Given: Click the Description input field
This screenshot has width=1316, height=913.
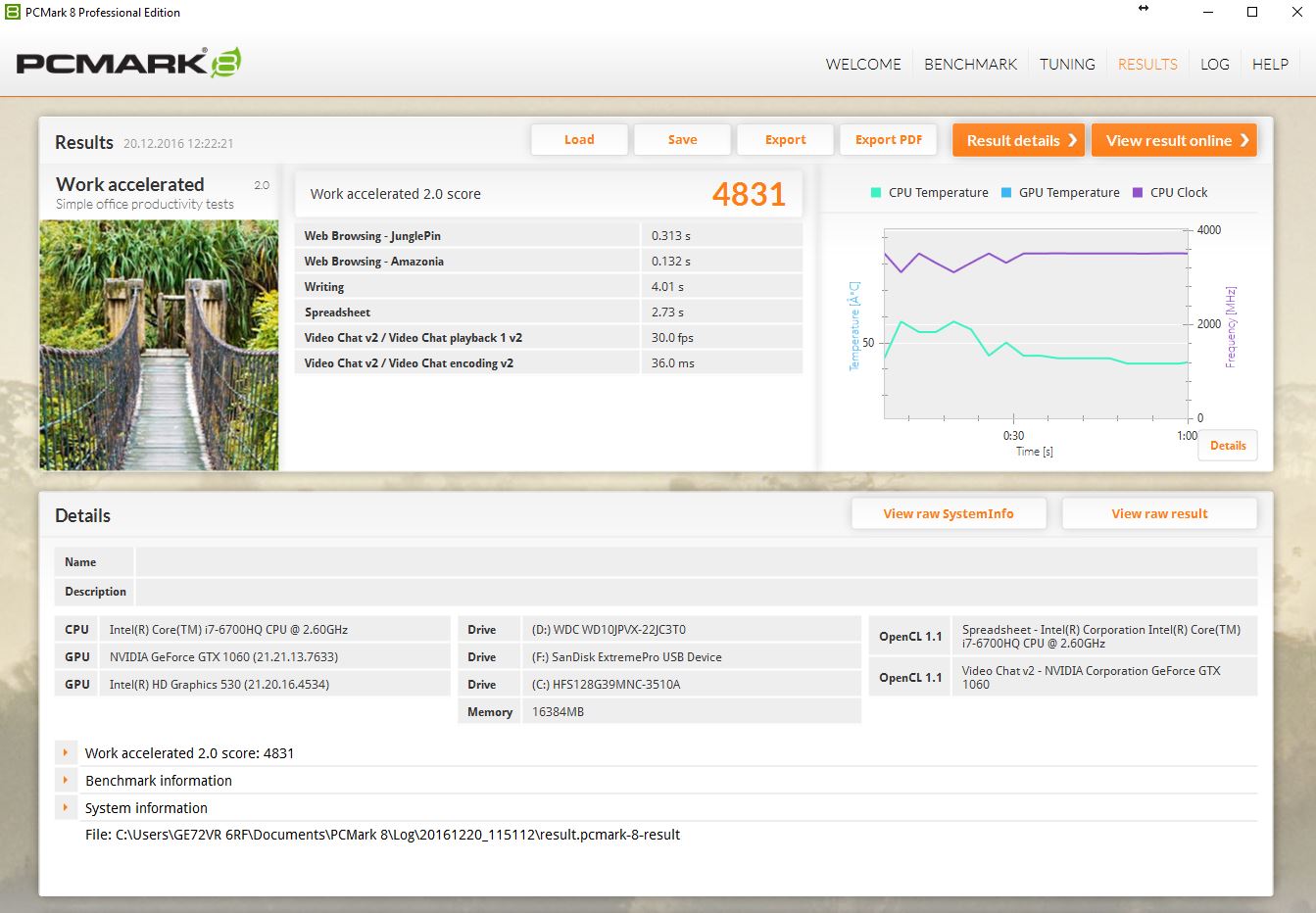Looking at the screenshot, I should (x=696, y=592).
